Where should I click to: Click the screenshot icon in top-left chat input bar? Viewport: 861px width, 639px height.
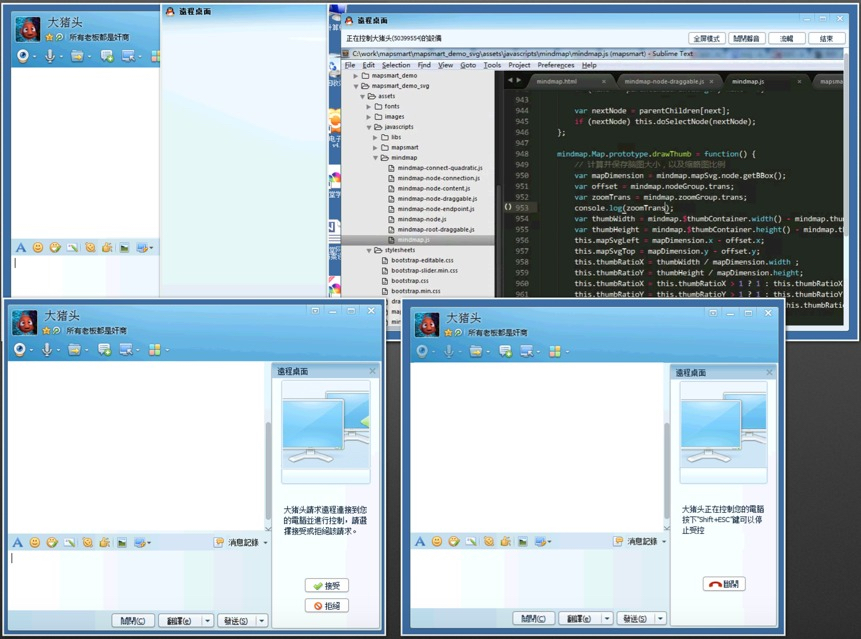pos(142,248)
